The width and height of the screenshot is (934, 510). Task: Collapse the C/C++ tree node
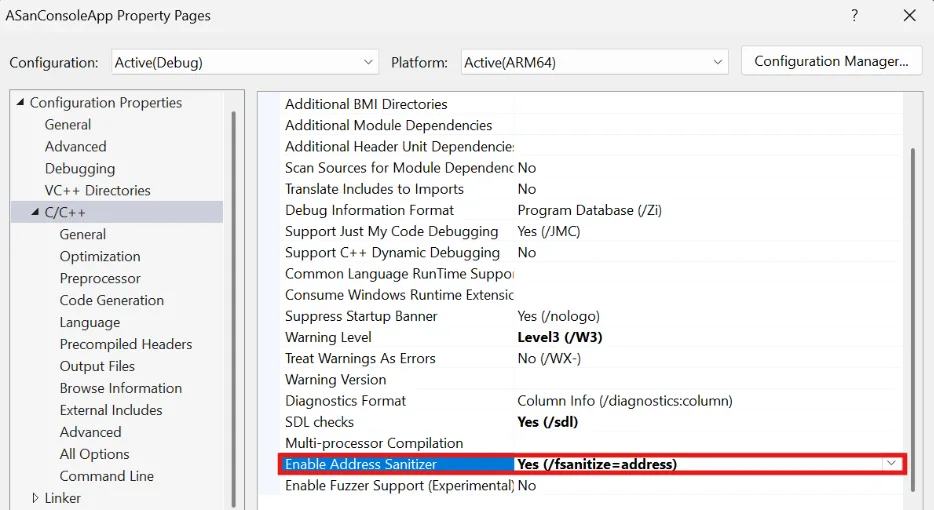(35, 212)
